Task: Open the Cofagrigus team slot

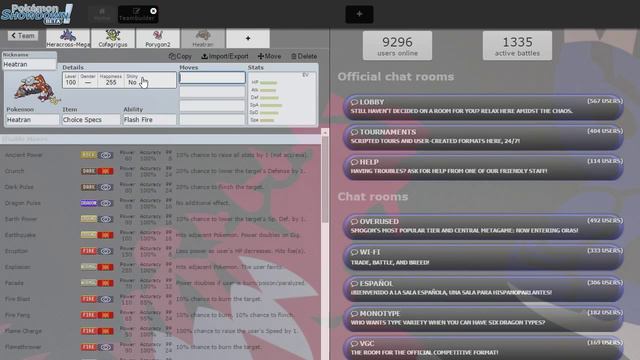Action: click(x=113, y=38)
